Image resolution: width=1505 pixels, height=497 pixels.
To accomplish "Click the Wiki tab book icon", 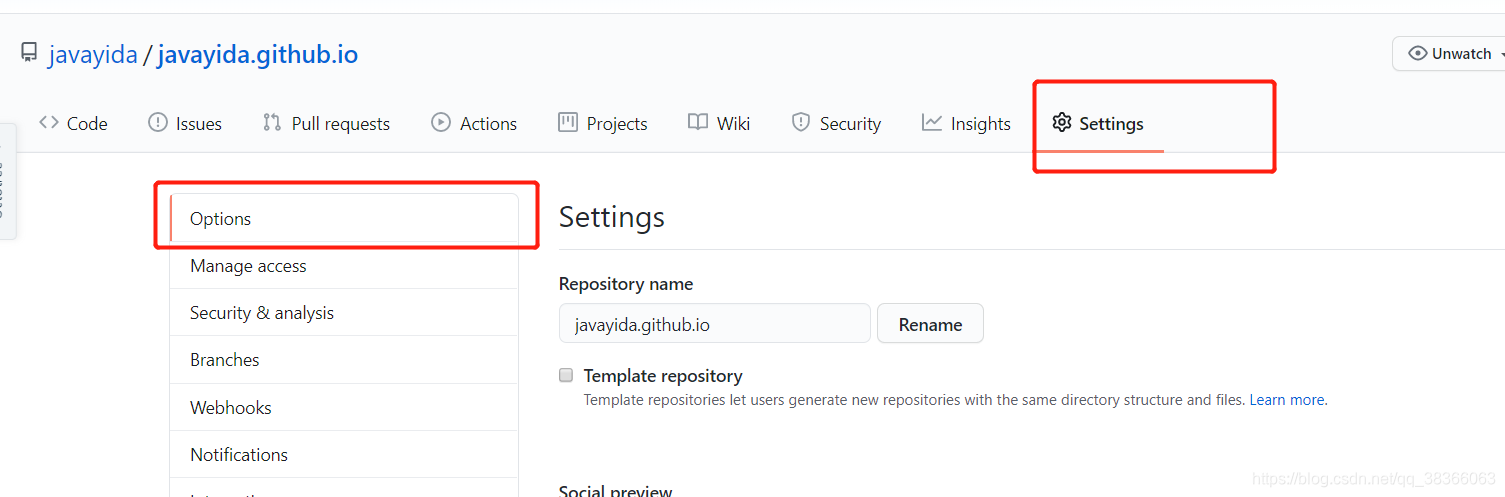I will (698, 123).
